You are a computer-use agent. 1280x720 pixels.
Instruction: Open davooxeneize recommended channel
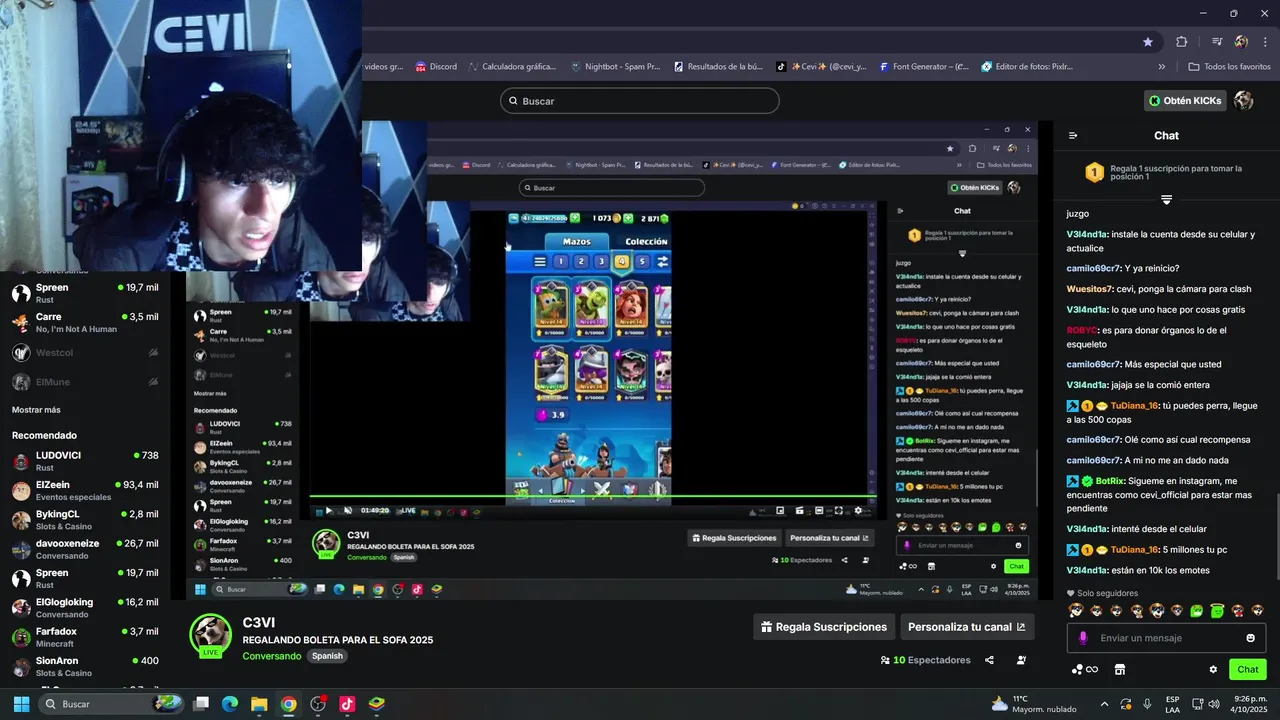85,549
